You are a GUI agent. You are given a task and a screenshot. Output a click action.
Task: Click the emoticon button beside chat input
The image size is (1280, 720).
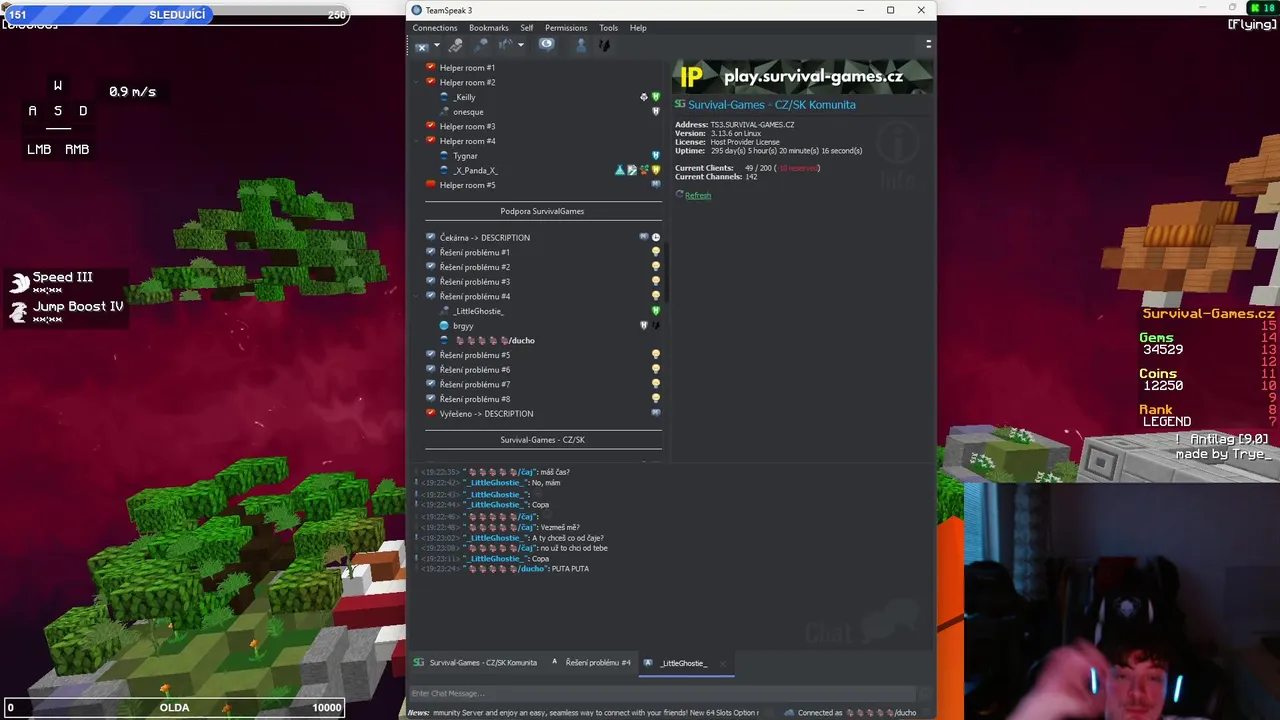925,693
